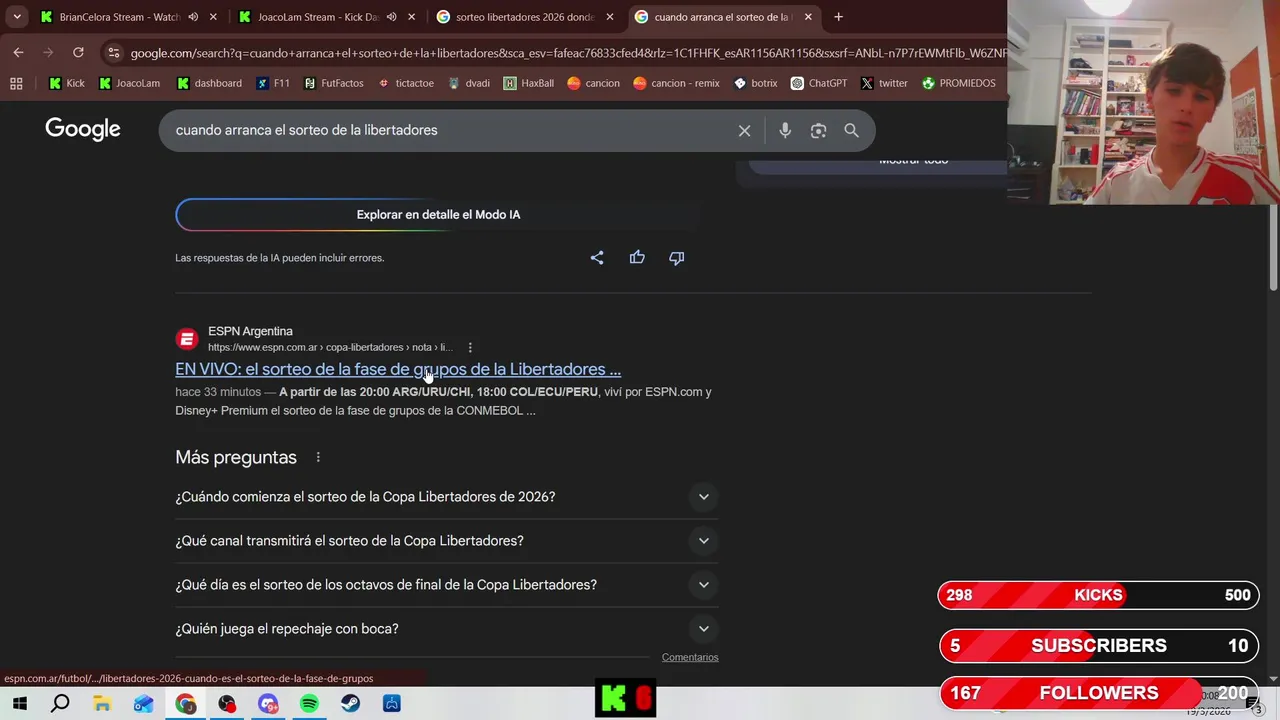Share the AI answer
Viewport: 1280px width, 720px height.
click(597, 257)
